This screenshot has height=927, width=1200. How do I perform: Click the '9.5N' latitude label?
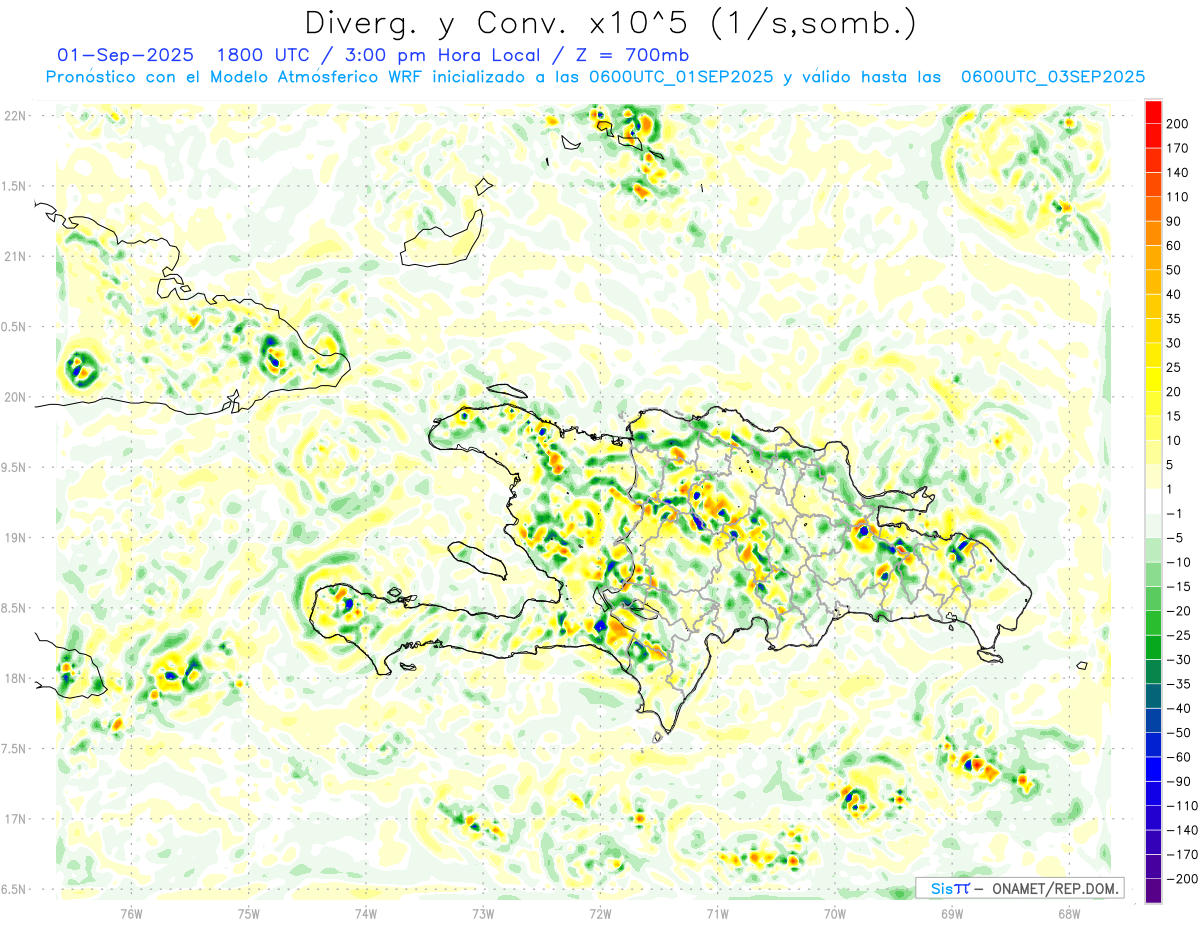(15, 467)
